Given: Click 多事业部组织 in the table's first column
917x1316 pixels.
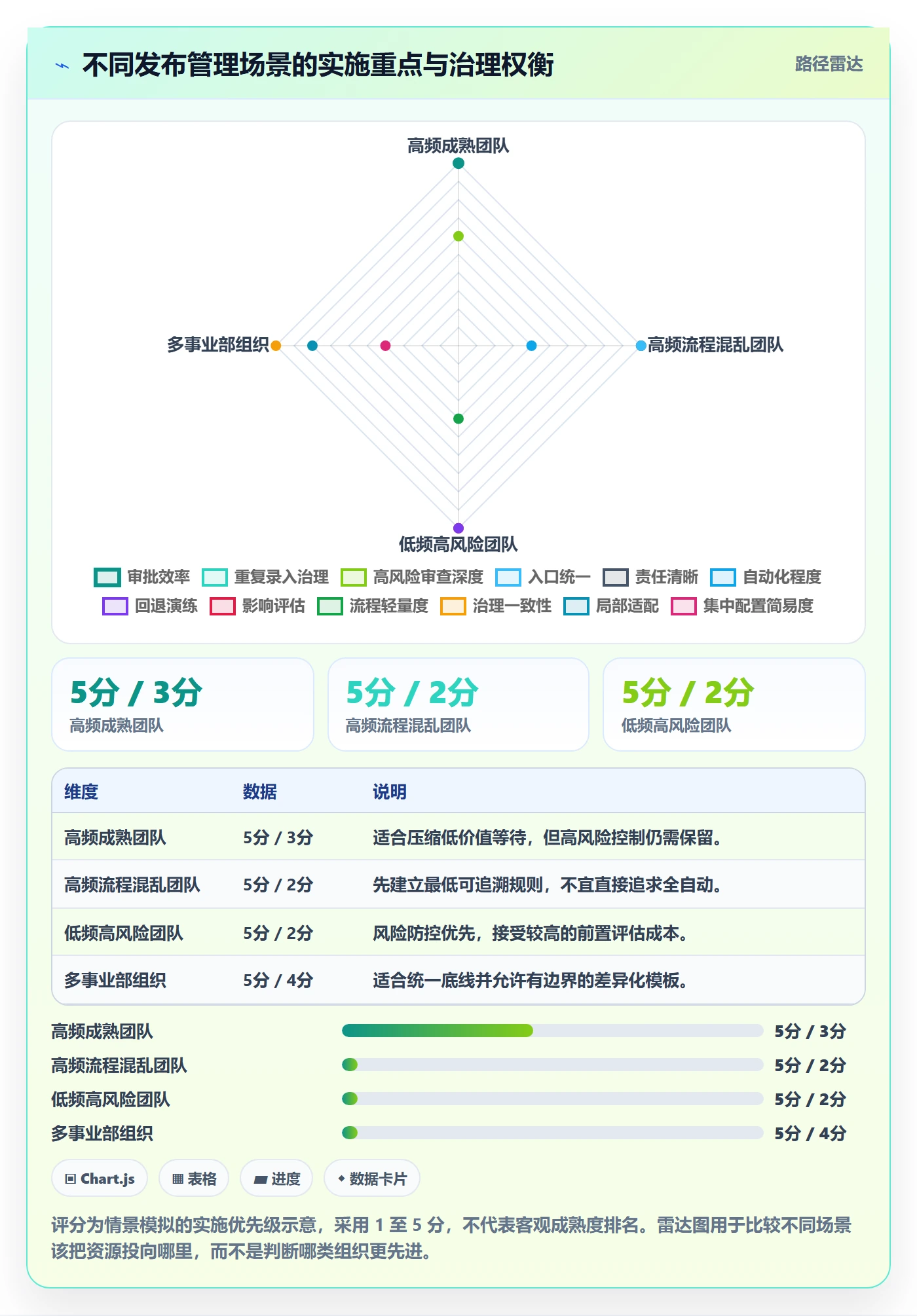Looking at the screenshot, I should point(115,980).
